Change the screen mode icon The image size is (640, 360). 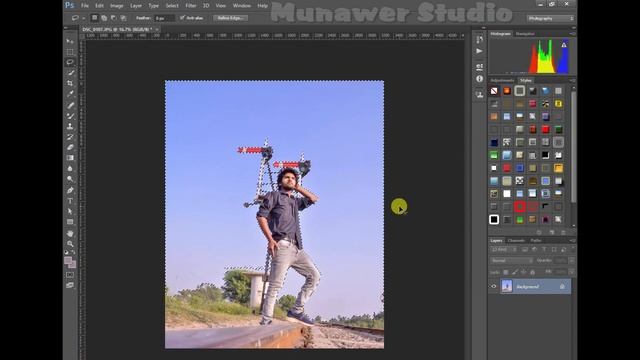[x=70, y=285]
